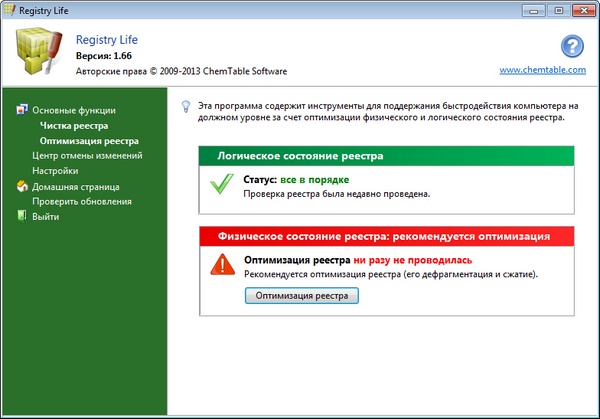Click the Домашняя страница globe icon

22,186
